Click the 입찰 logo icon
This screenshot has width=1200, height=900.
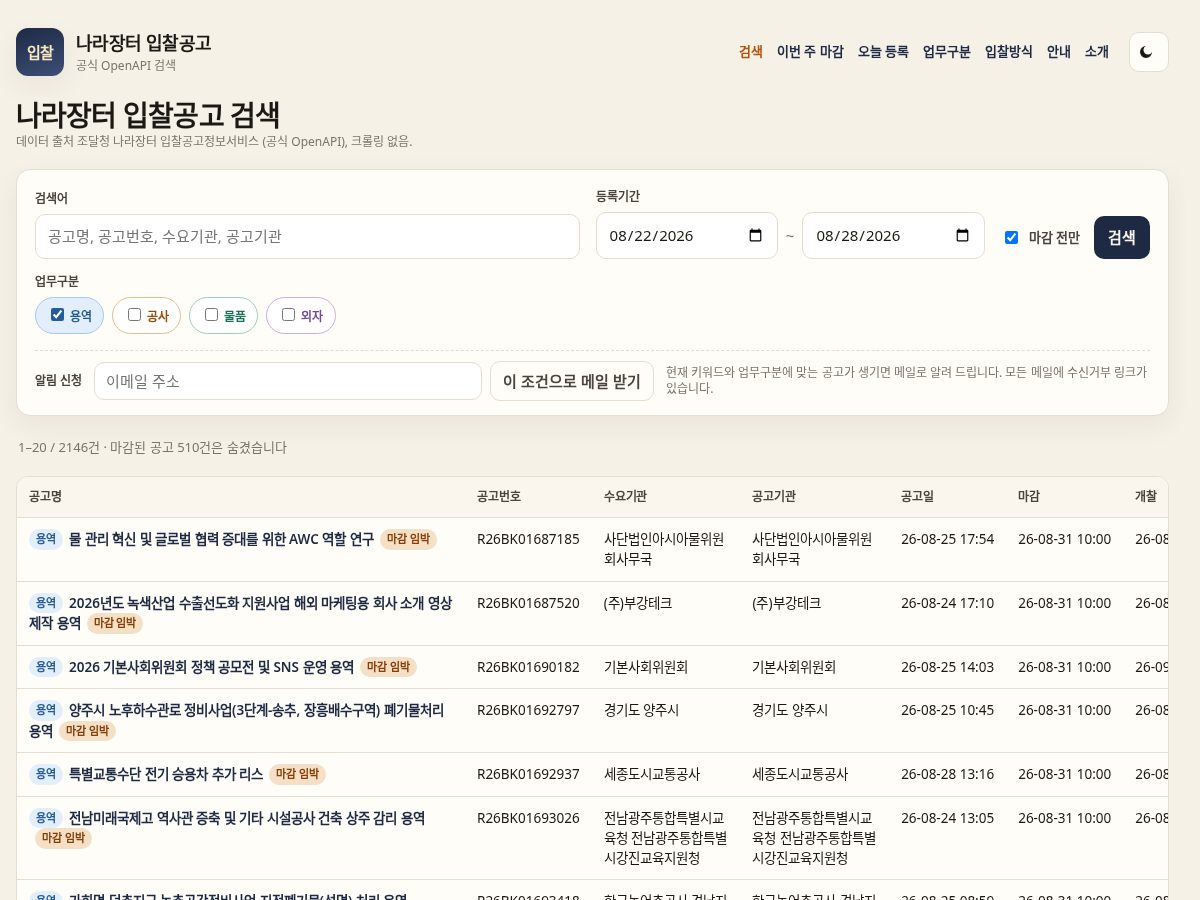40,52
